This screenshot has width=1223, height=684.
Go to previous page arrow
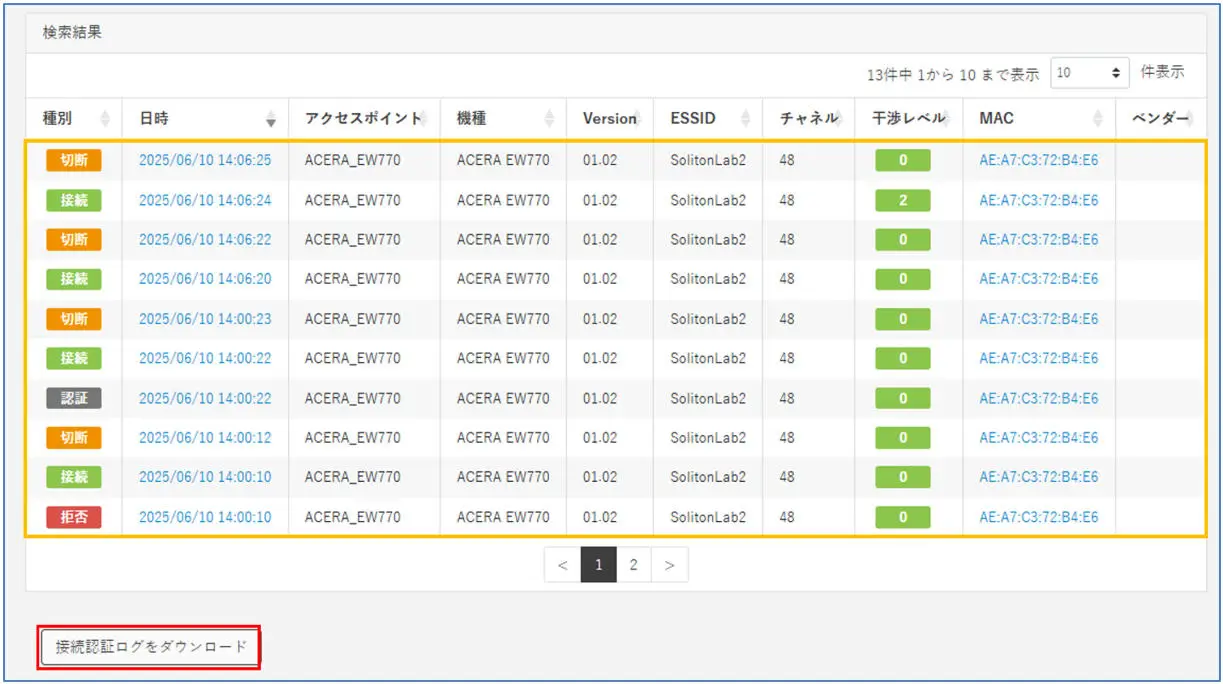tap(562, 565)
